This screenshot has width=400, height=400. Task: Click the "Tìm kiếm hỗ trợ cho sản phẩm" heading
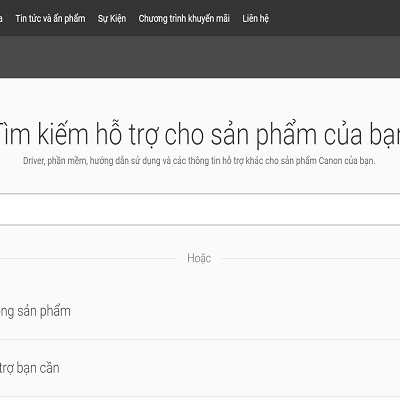coord(200,134)
